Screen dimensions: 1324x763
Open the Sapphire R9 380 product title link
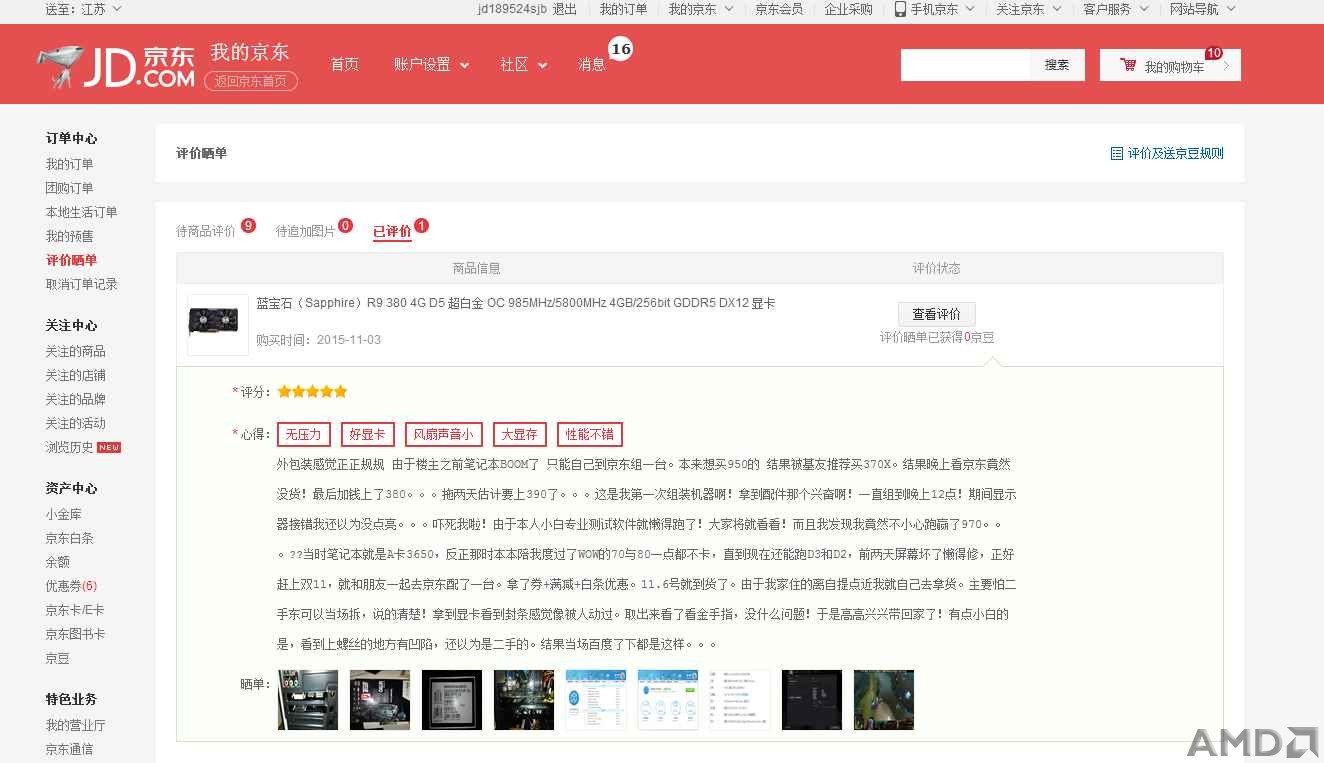(516, 303)
